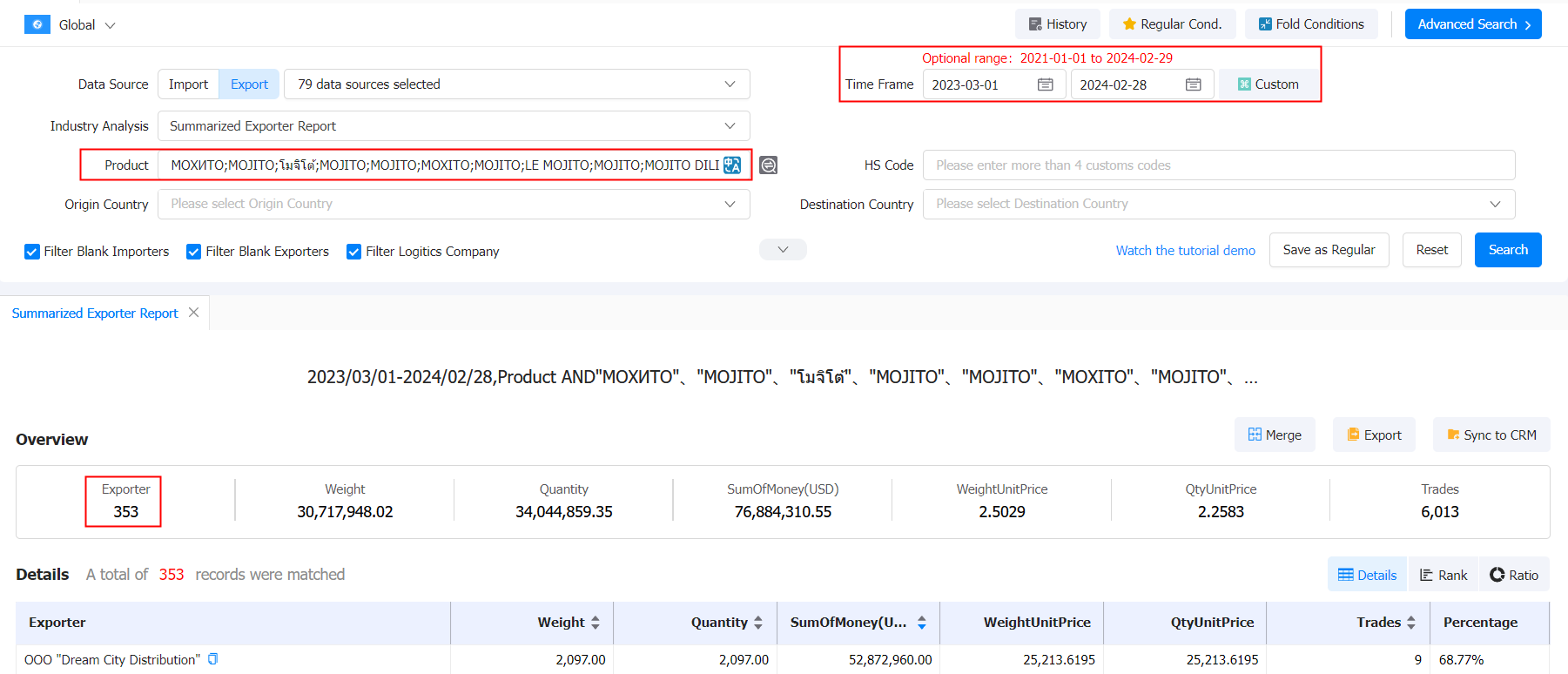
Task: Disable Filter Logitics Company checkbox
Action: coord(353,252)
